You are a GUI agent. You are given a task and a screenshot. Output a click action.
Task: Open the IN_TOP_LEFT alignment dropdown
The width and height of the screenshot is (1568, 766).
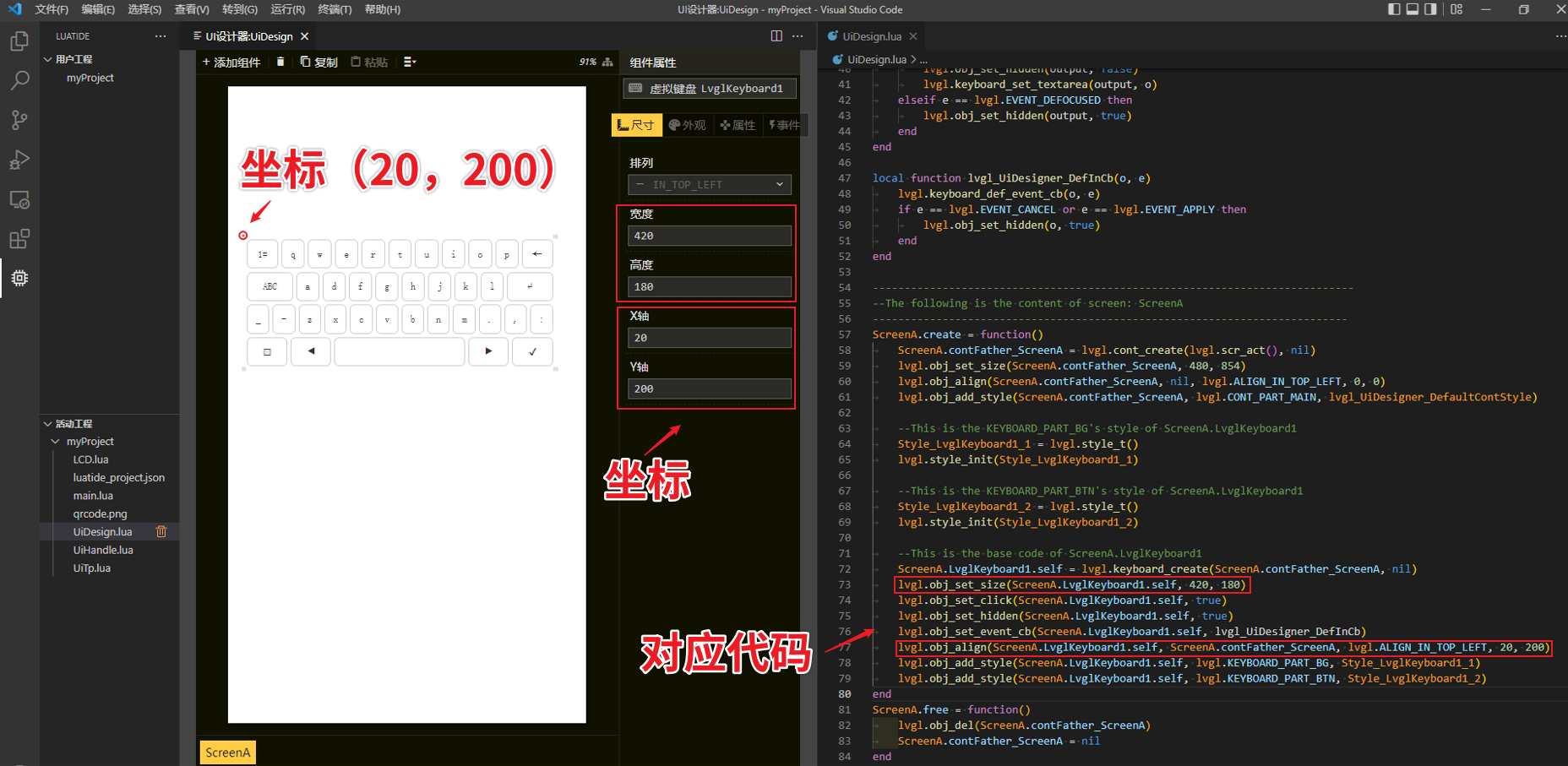(x=710, y=185)
